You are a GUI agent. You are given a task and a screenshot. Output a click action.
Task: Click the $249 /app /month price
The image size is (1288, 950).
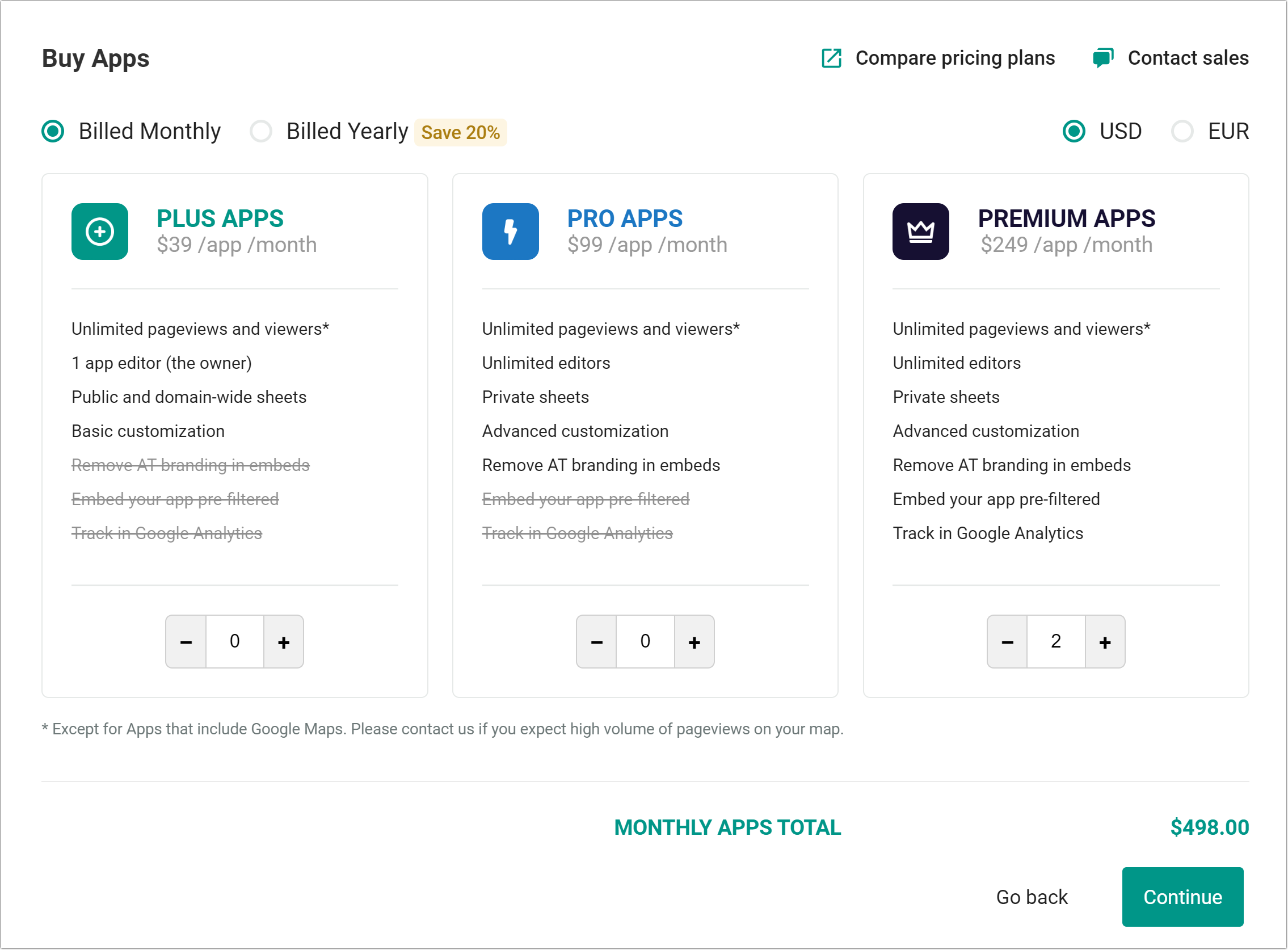[x=1067, y=245]
